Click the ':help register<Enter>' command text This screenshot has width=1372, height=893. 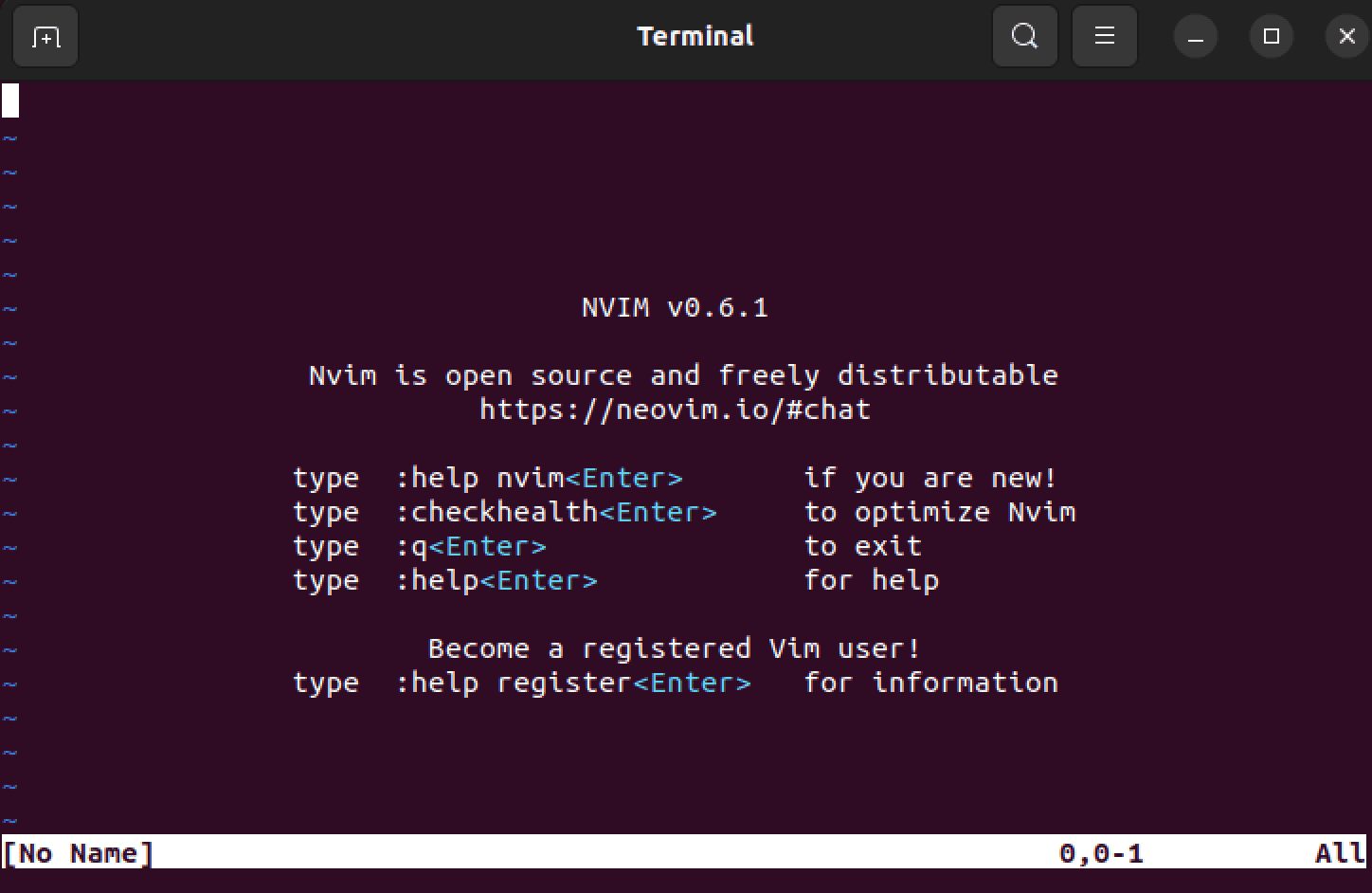[572, 683]
